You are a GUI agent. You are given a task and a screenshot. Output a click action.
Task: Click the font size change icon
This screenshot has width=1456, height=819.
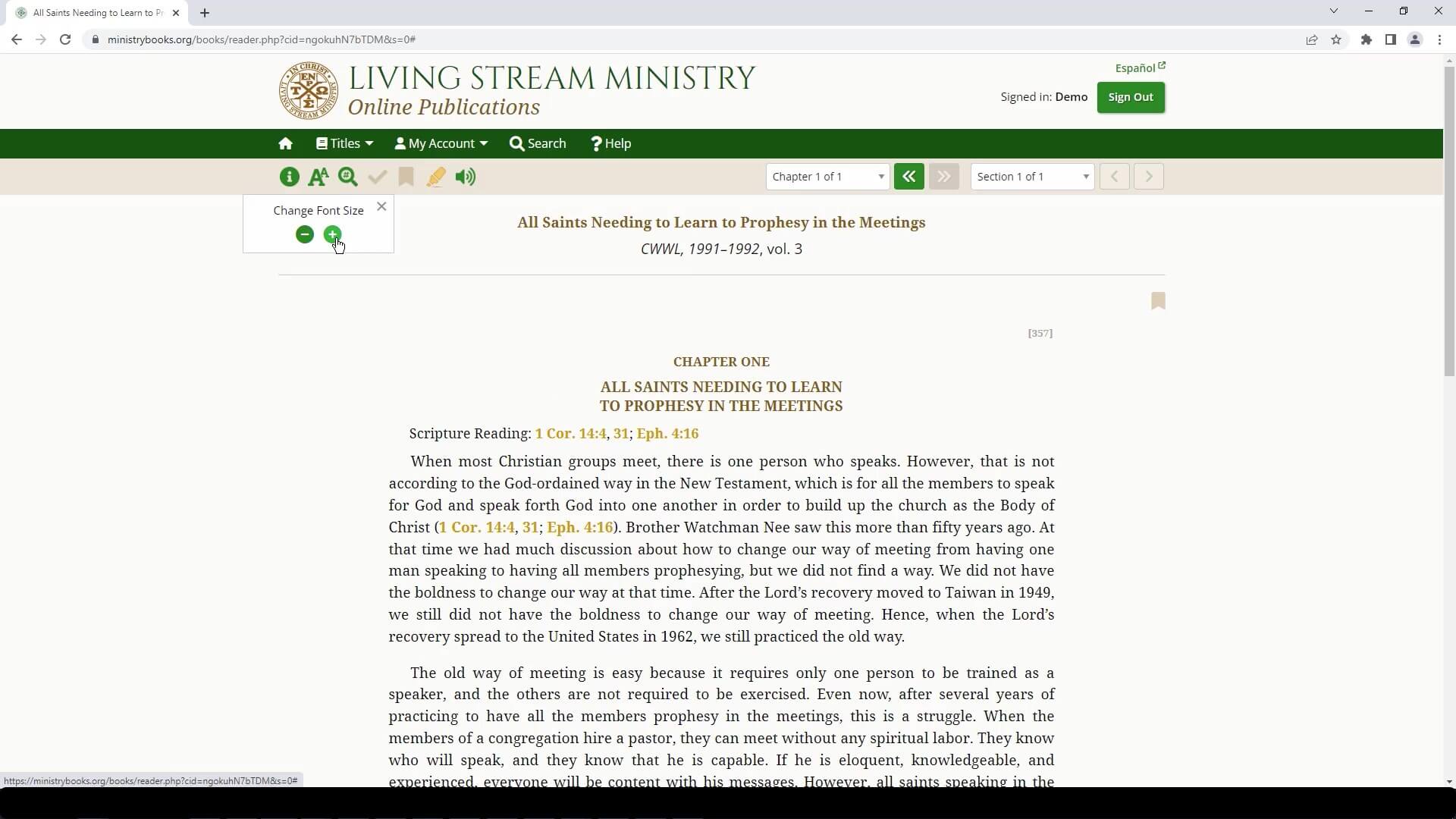click(x=318, y=176)
